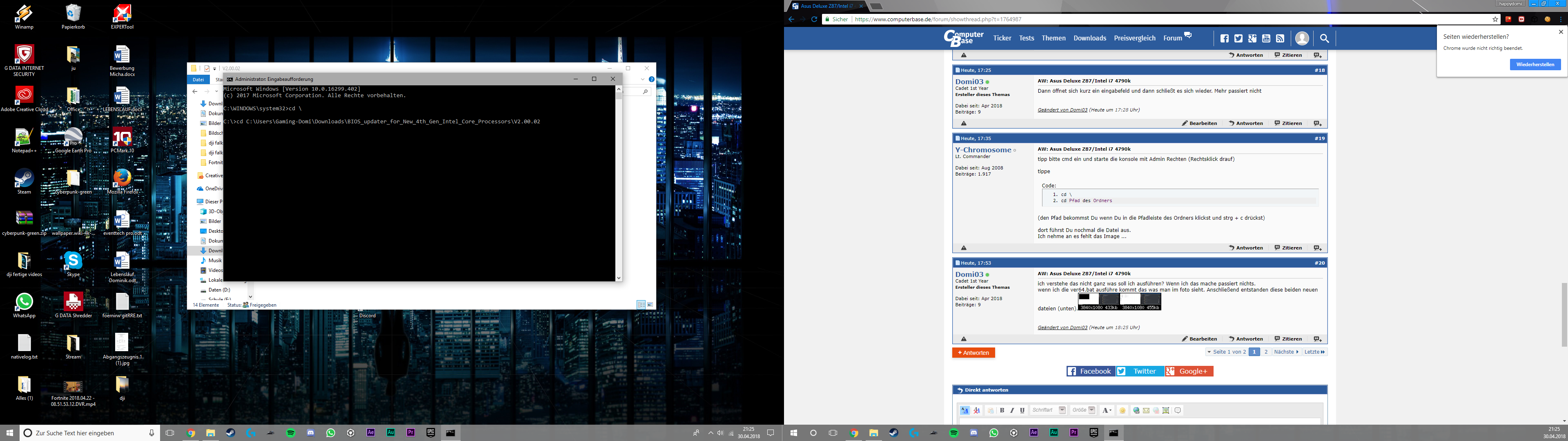This screenshot has width=1568, height=441.
Task: Insert a smiley in the reply editor
Action: (1123, 410)
